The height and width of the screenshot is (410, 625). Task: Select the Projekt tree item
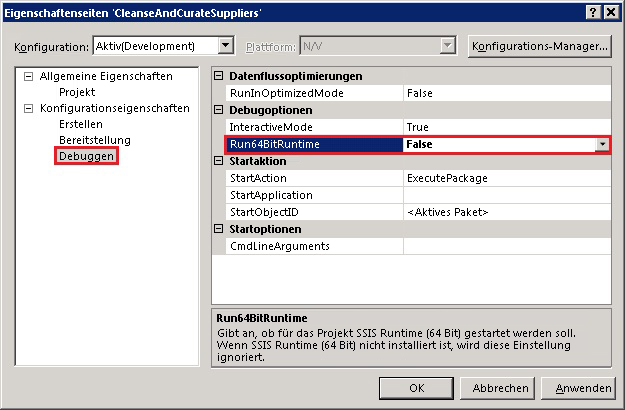pos(77,92)
